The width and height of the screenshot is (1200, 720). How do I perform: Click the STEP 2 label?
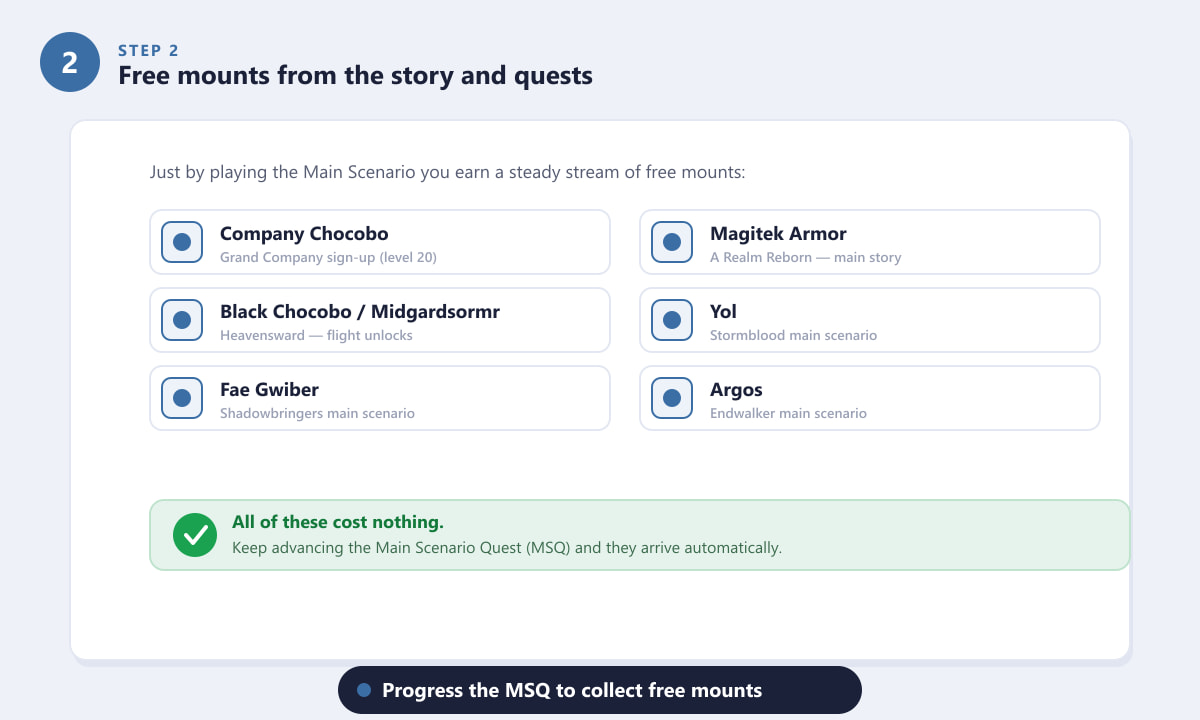pyautogui.click(x=149, y=50)
